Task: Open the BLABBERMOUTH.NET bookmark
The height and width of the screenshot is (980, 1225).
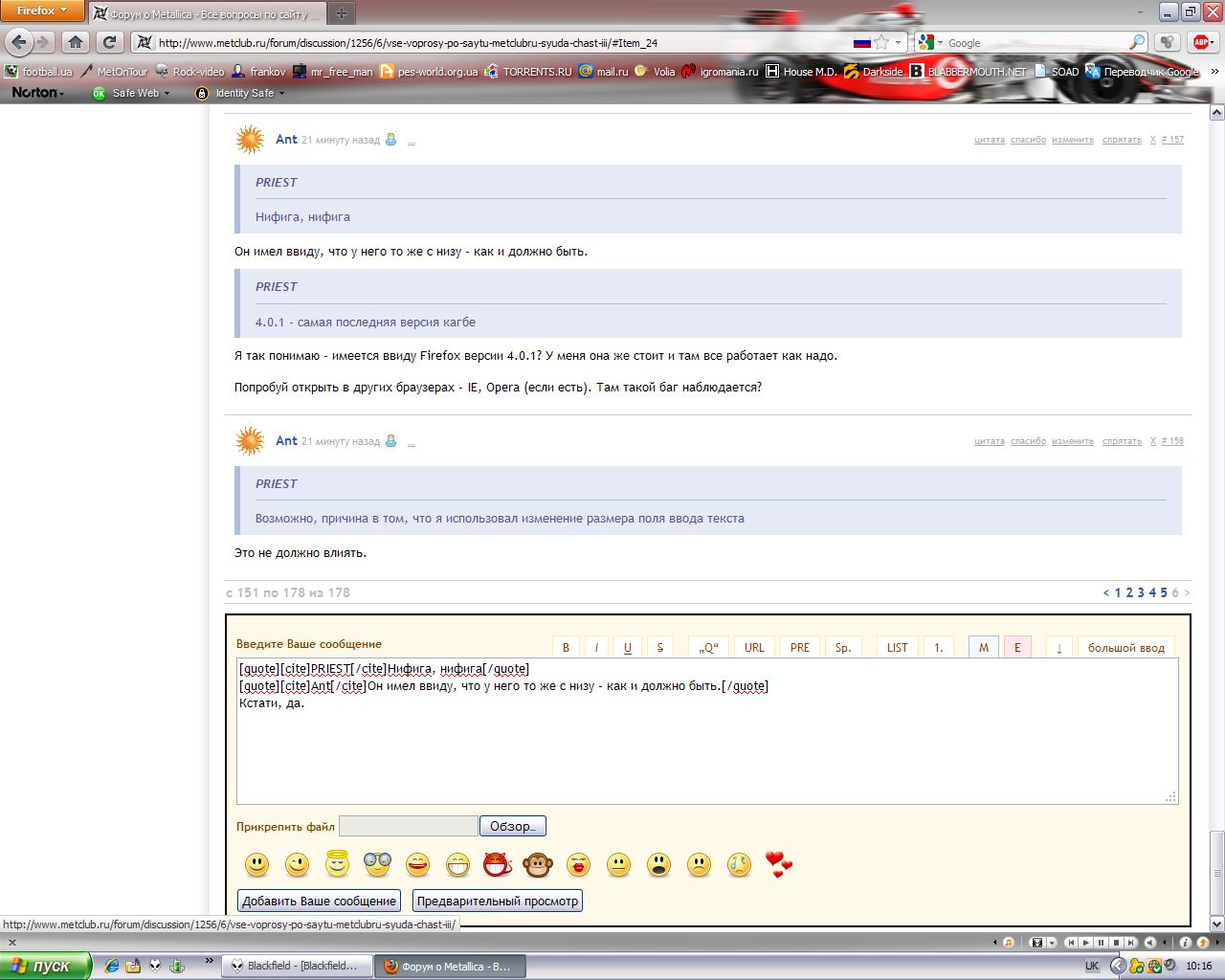Action: click(x=968, y=72)
